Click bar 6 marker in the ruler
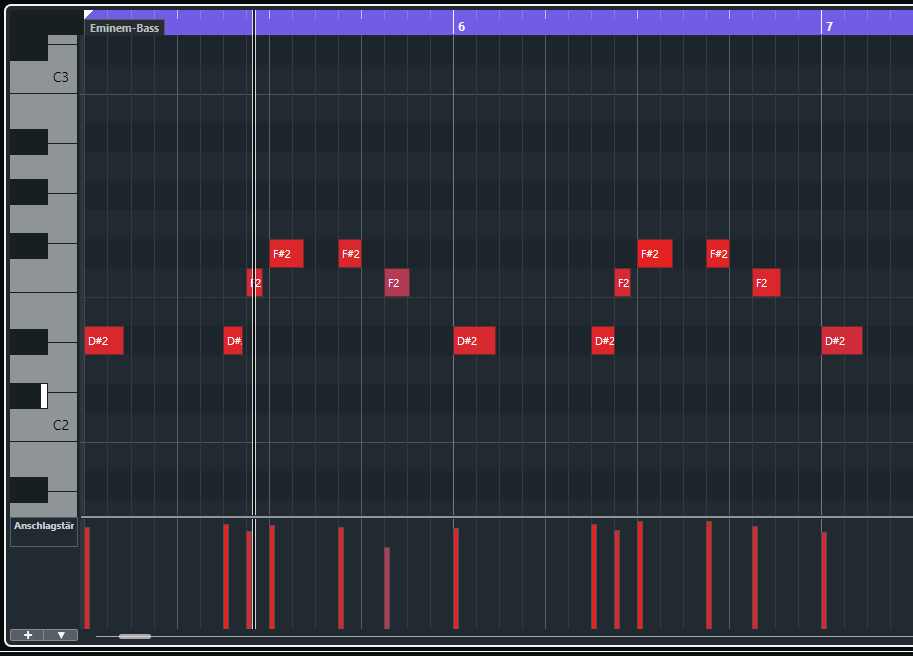This screenshot has height=656, width=913. coord(460,27)
